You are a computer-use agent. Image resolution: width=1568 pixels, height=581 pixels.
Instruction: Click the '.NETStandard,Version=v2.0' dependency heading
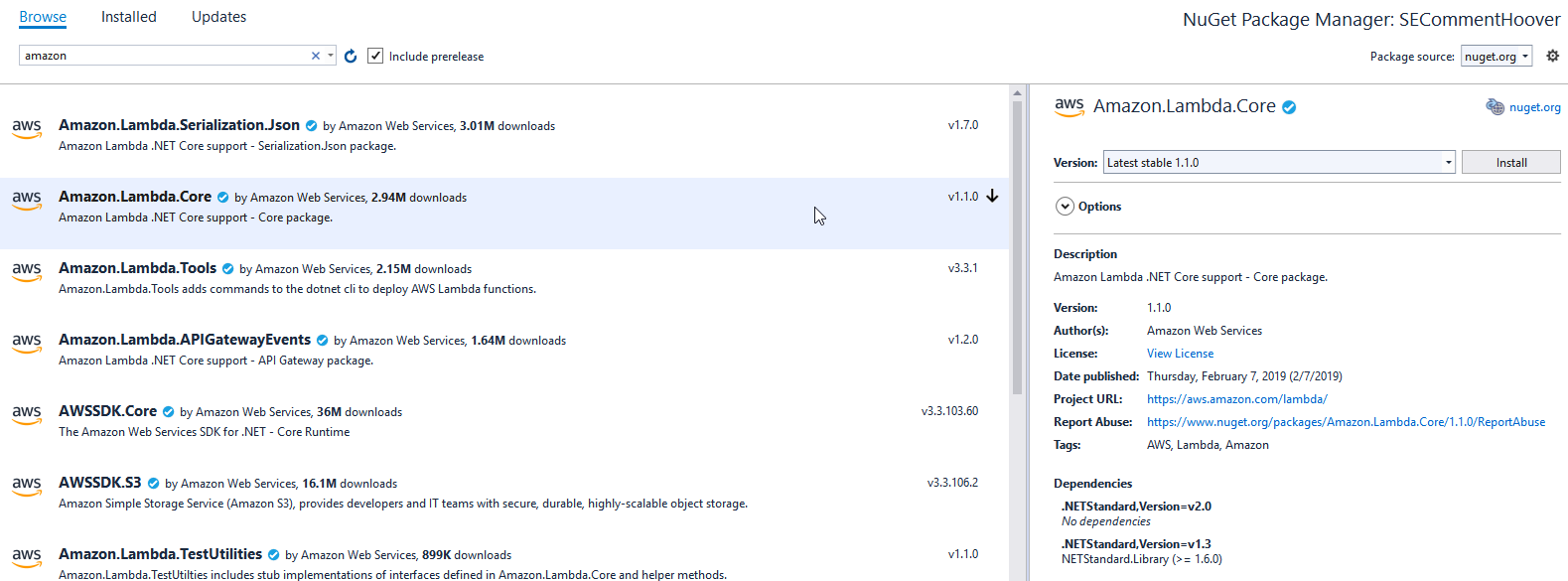click(1136, 507)
